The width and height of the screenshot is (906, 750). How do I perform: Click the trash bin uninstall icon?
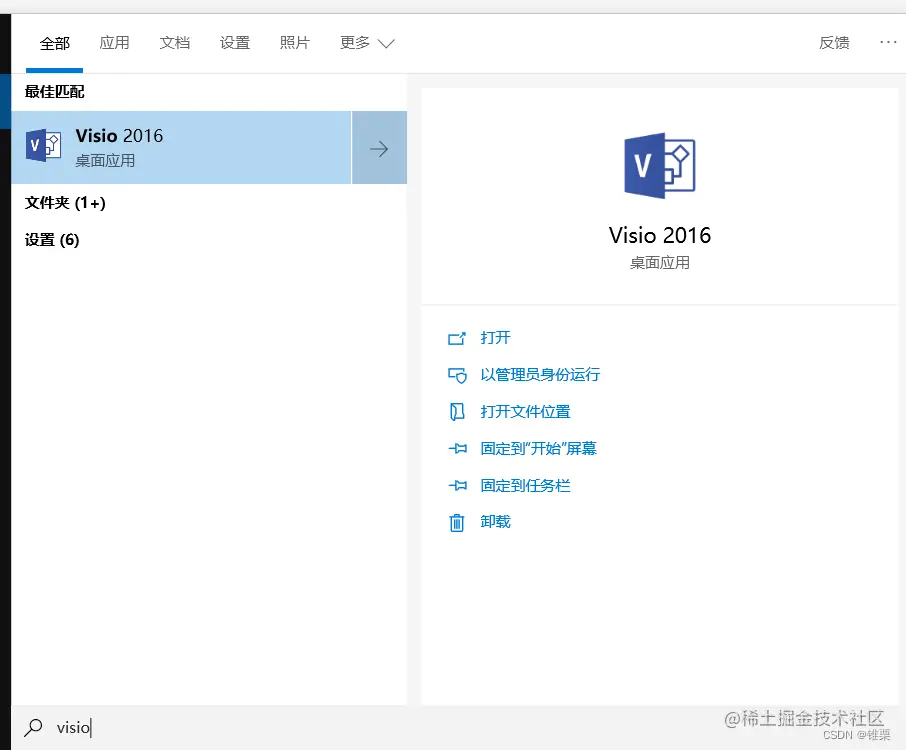(456, 522)
